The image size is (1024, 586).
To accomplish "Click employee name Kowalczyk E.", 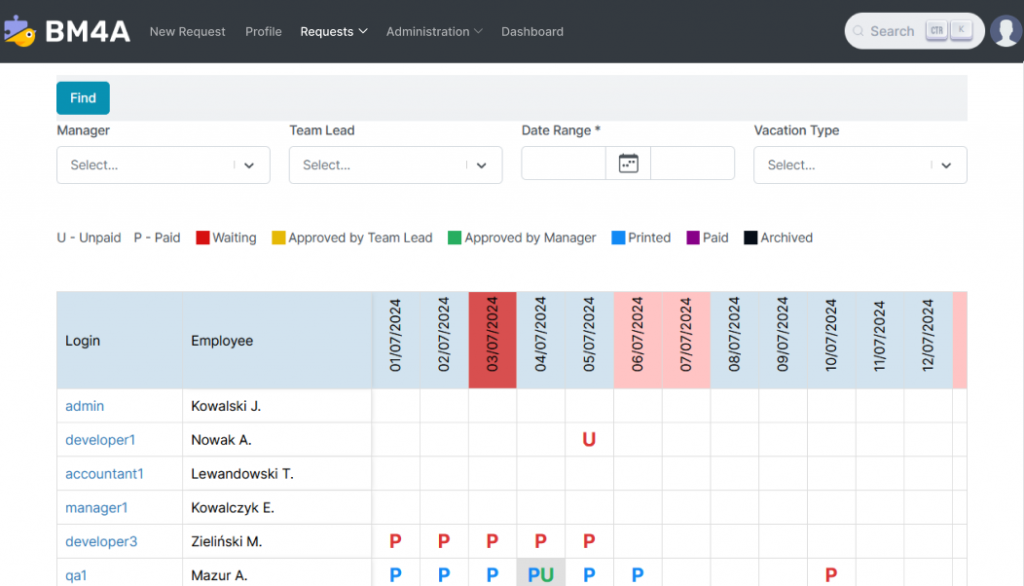I will click(x=232, y=508).
